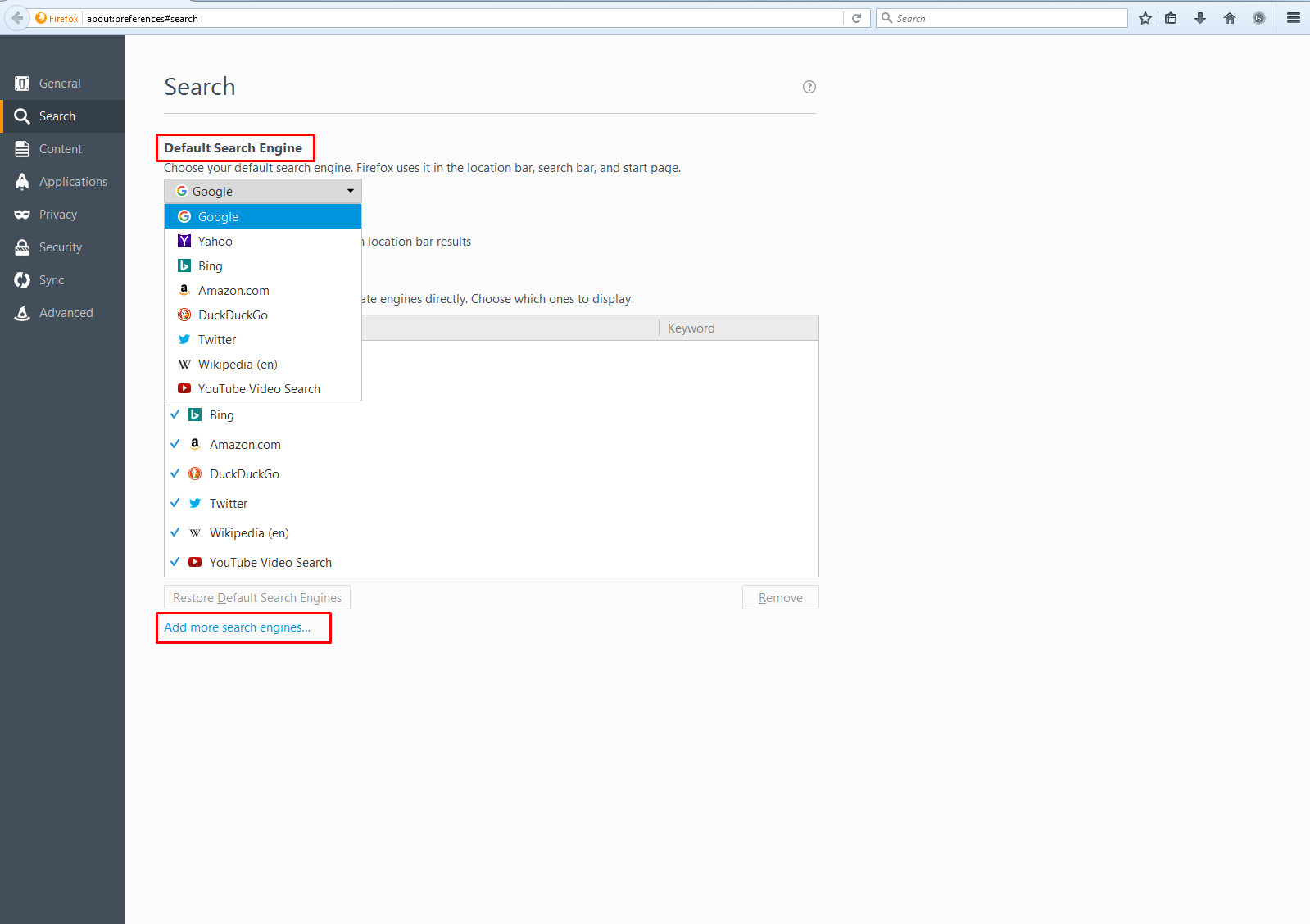Open the bookmarks list icon
The height and width of the screenshot is (924, 1310).
[x=1171, y=18]
